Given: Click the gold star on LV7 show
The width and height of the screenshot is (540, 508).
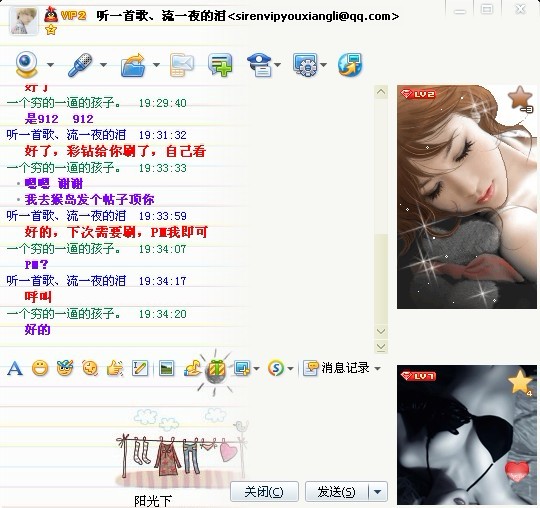Looking at the screenshot, I should click(520, 382).
